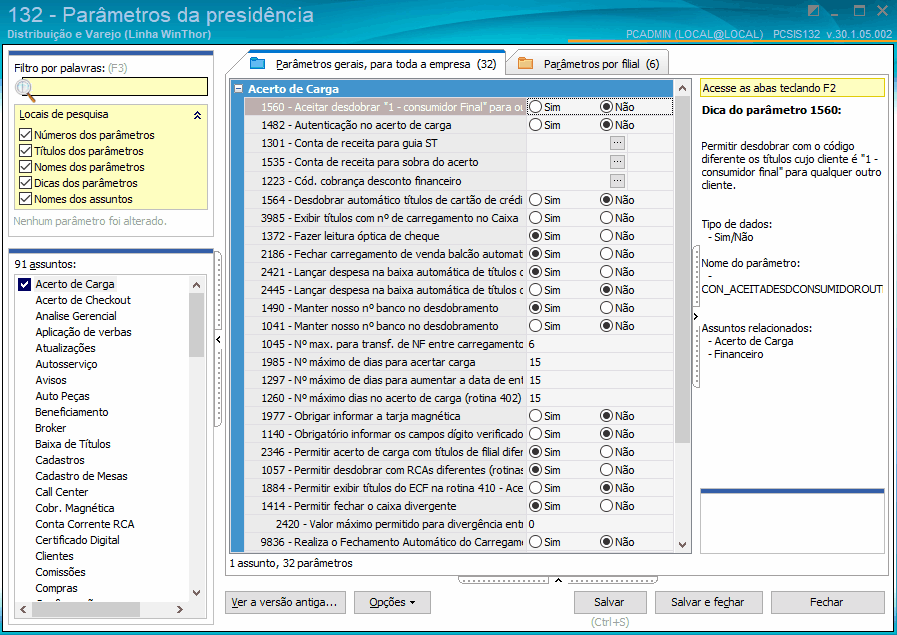Edit value of parameter 2420 valor máximo divergência
The width and height of the screenshot is (897, 635).
(598, 524)
